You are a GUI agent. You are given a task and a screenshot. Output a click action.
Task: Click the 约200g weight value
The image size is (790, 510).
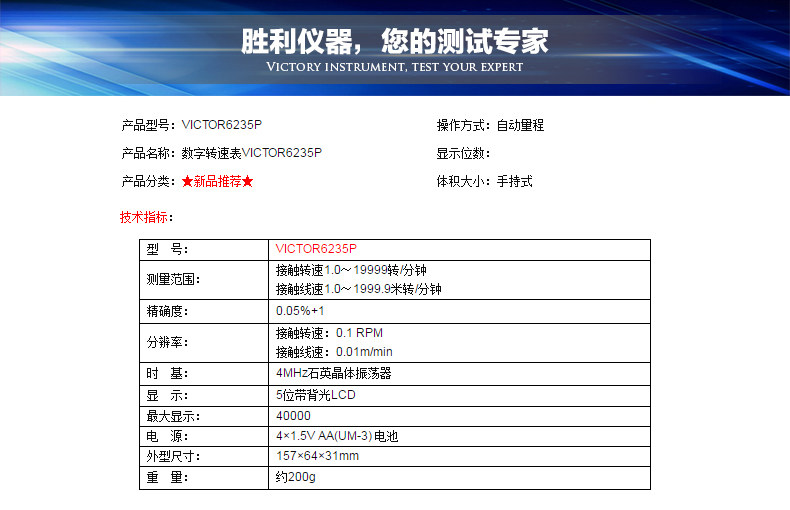pyautogui.click(x=295, y=477)
